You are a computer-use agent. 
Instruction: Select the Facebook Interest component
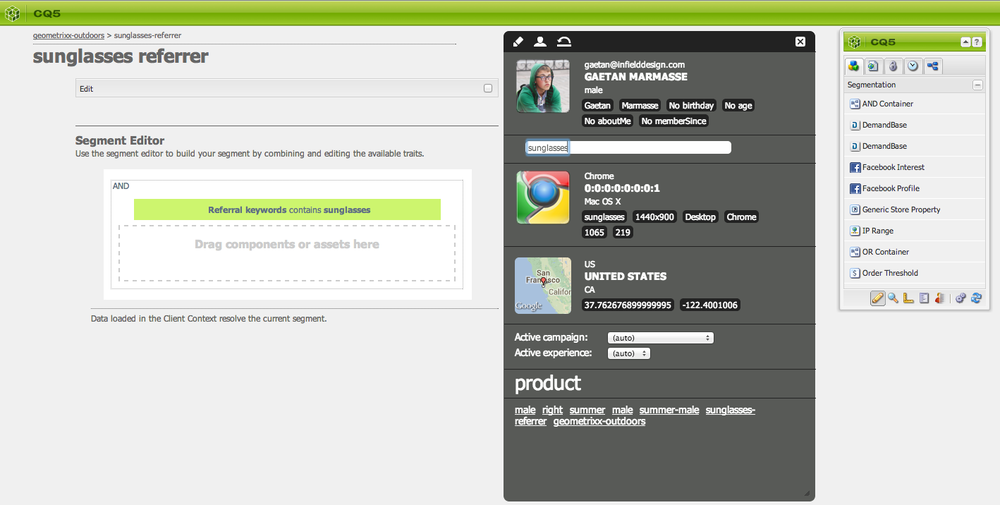point(915,167)
